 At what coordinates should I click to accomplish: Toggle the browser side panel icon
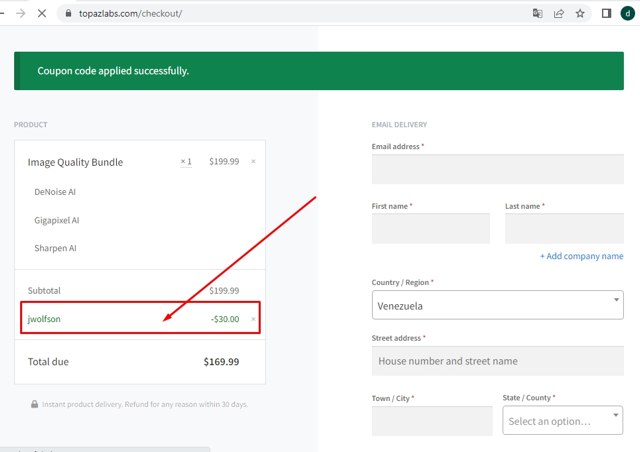pos(606,14)
